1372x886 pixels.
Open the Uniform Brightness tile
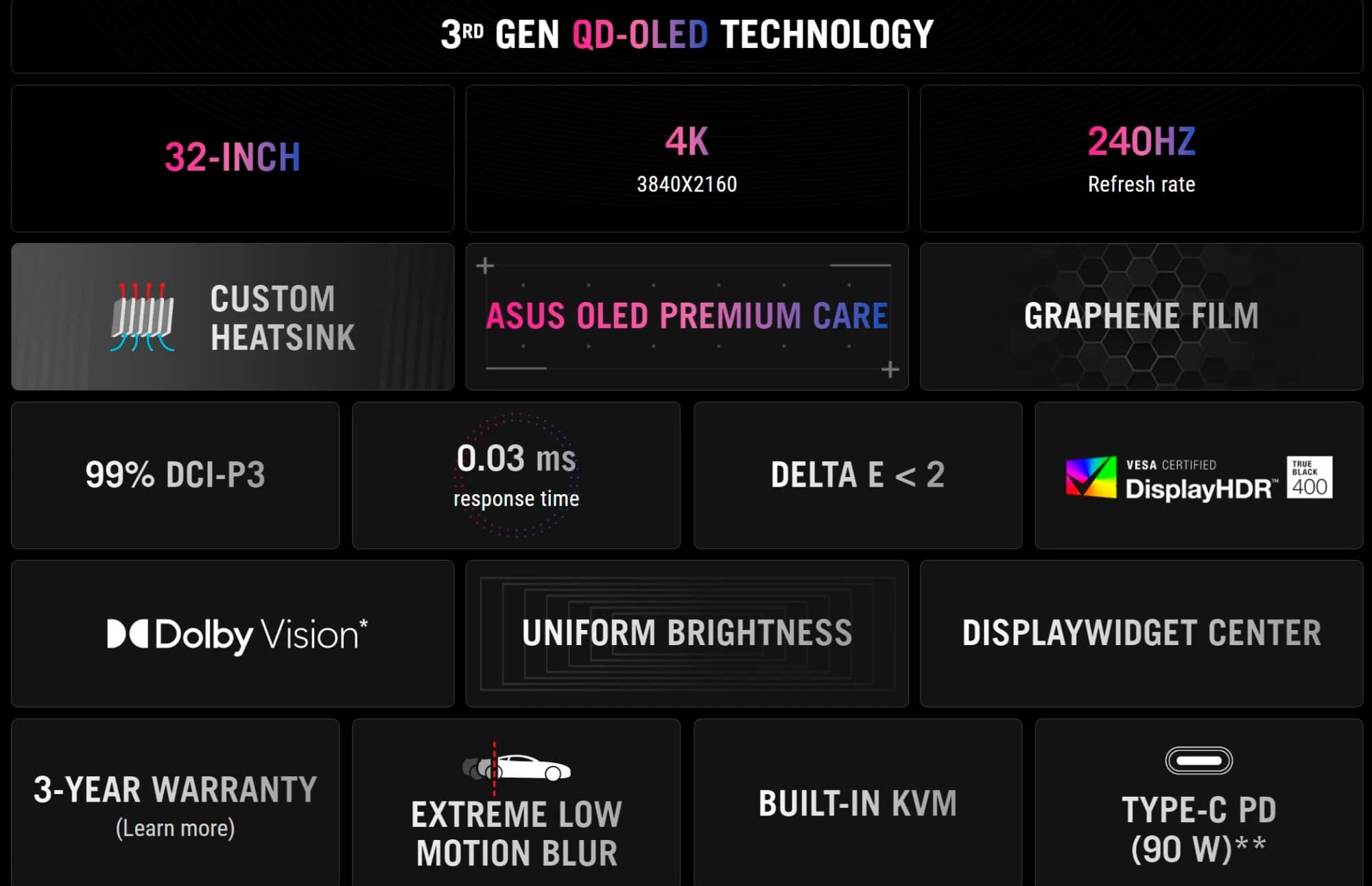point(687,633)
